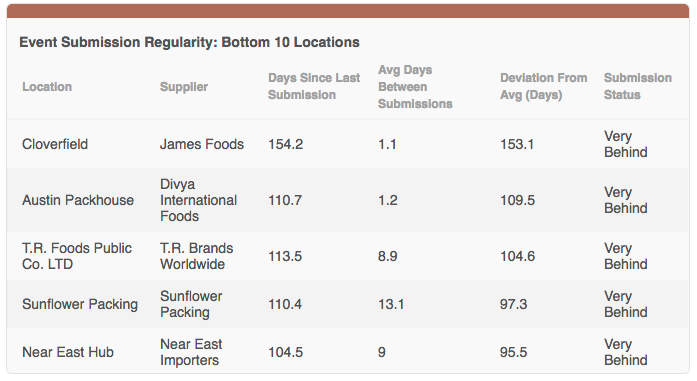The width and height of the screenshot is (697, 381).
Task: Click the 154.2 days value
Action: tap(285, 144)
